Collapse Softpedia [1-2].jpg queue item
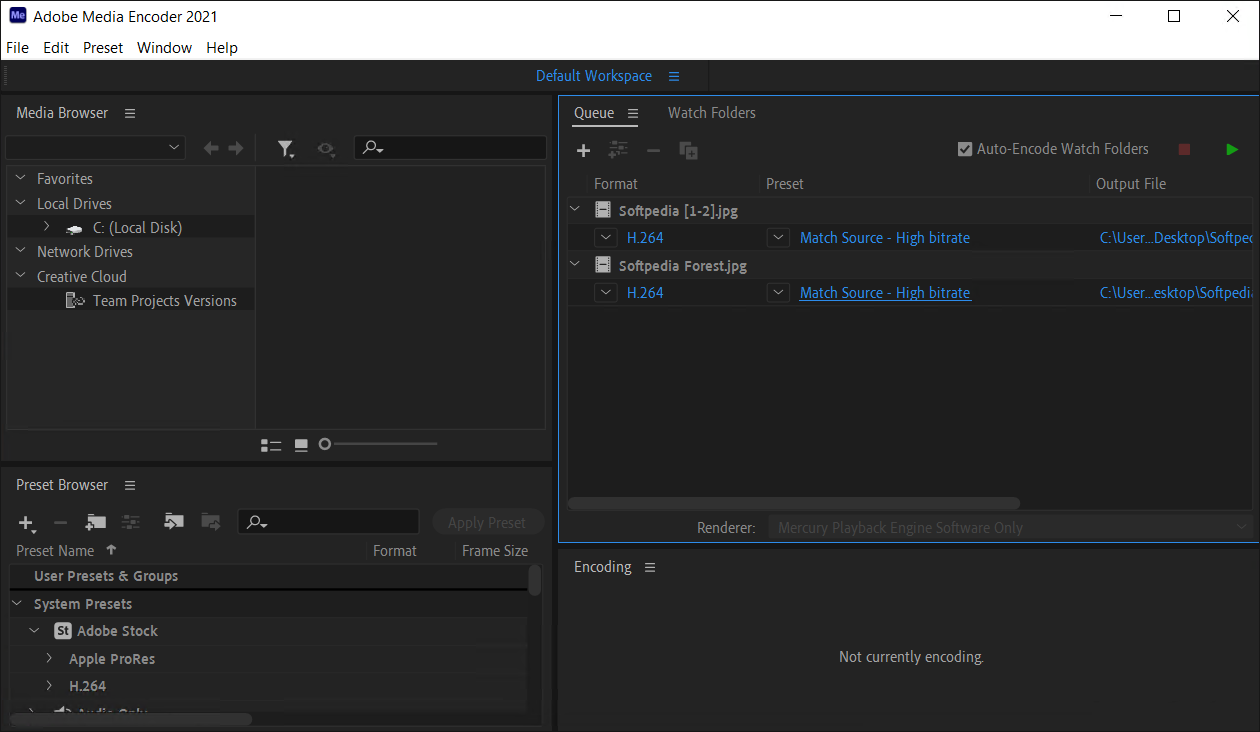The width and height of the screenshot is (1260, 732). pos(575,210)
